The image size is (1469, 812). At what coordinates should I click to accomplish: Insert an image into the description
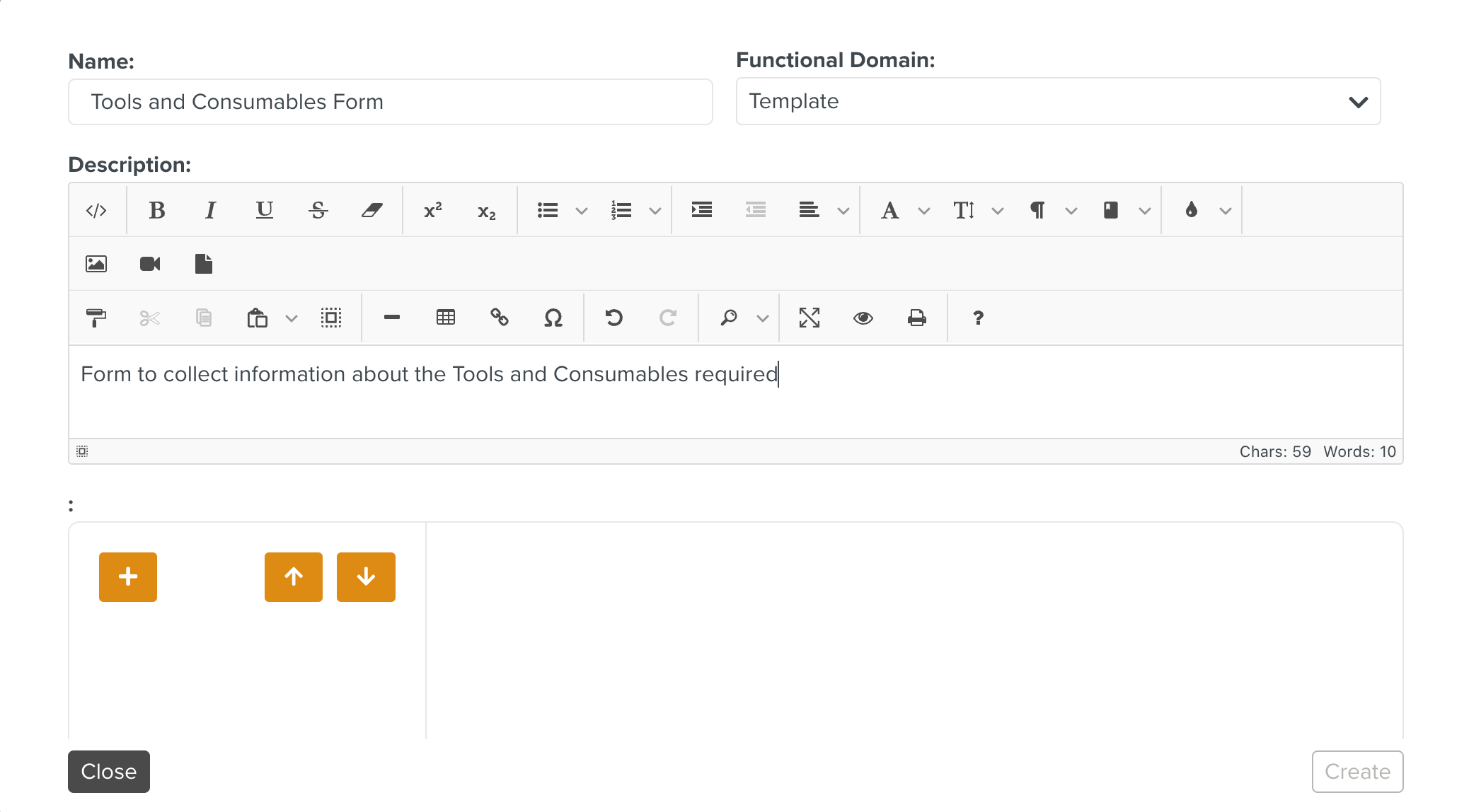coord(97,264)
